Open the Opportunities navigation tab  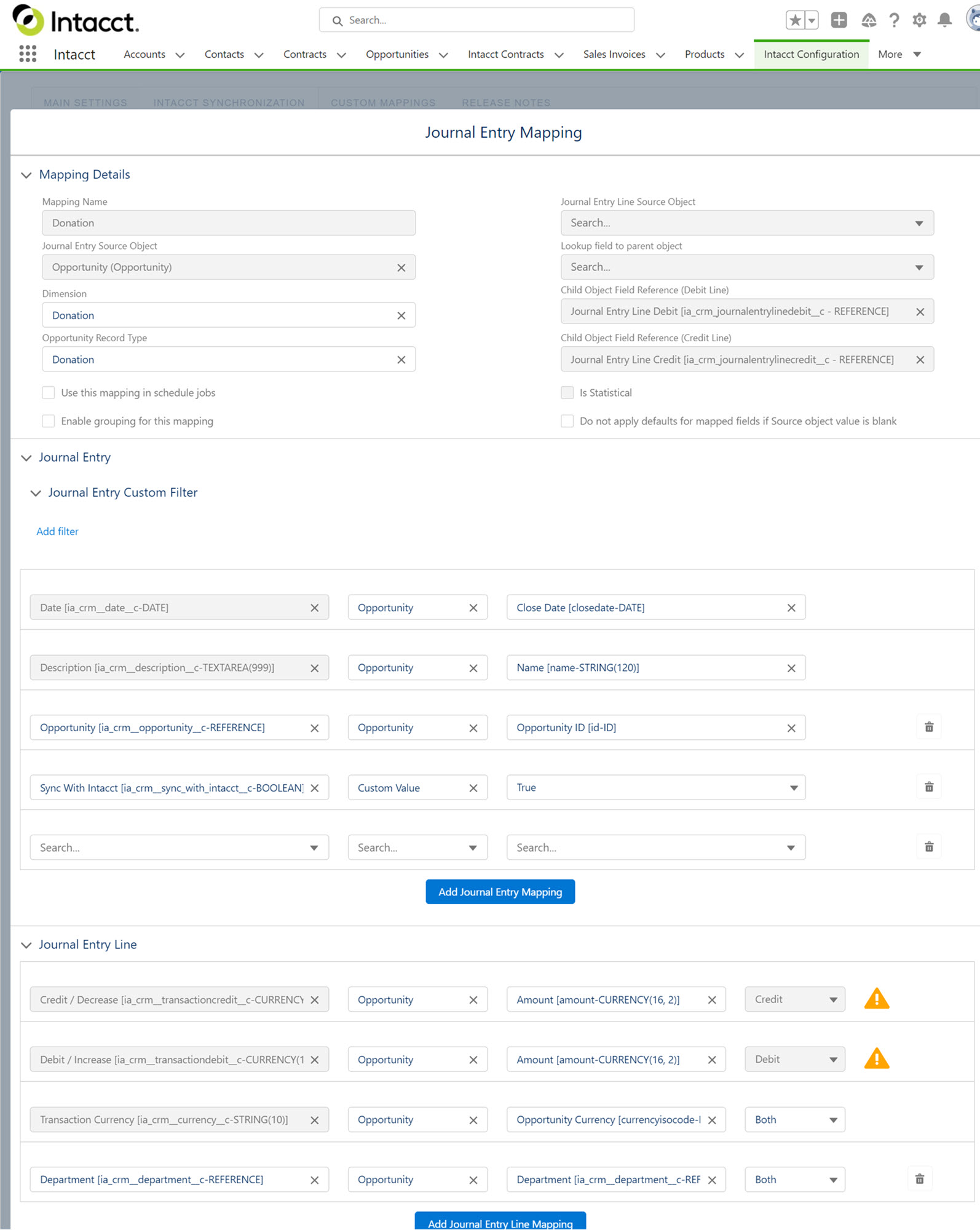397,54
